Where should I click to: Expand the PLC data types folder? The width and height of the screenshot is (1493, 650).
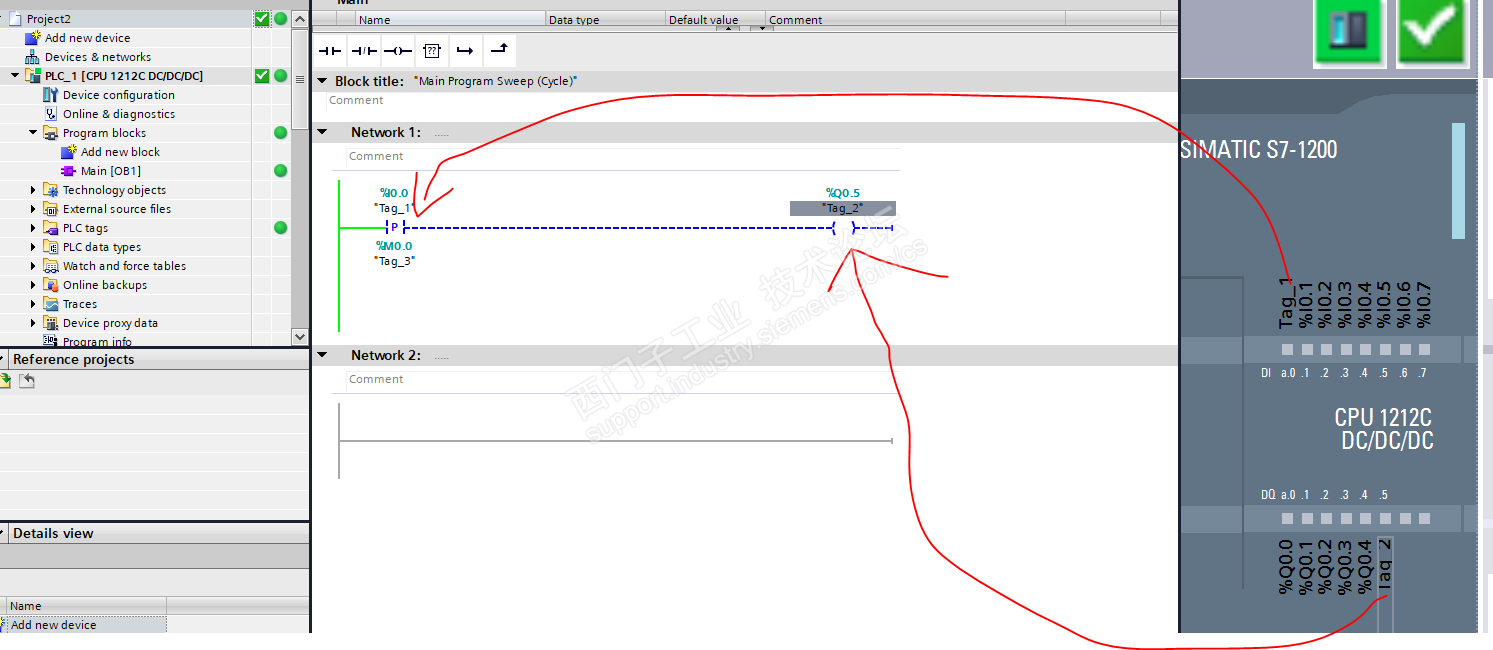tap(33, 247)
